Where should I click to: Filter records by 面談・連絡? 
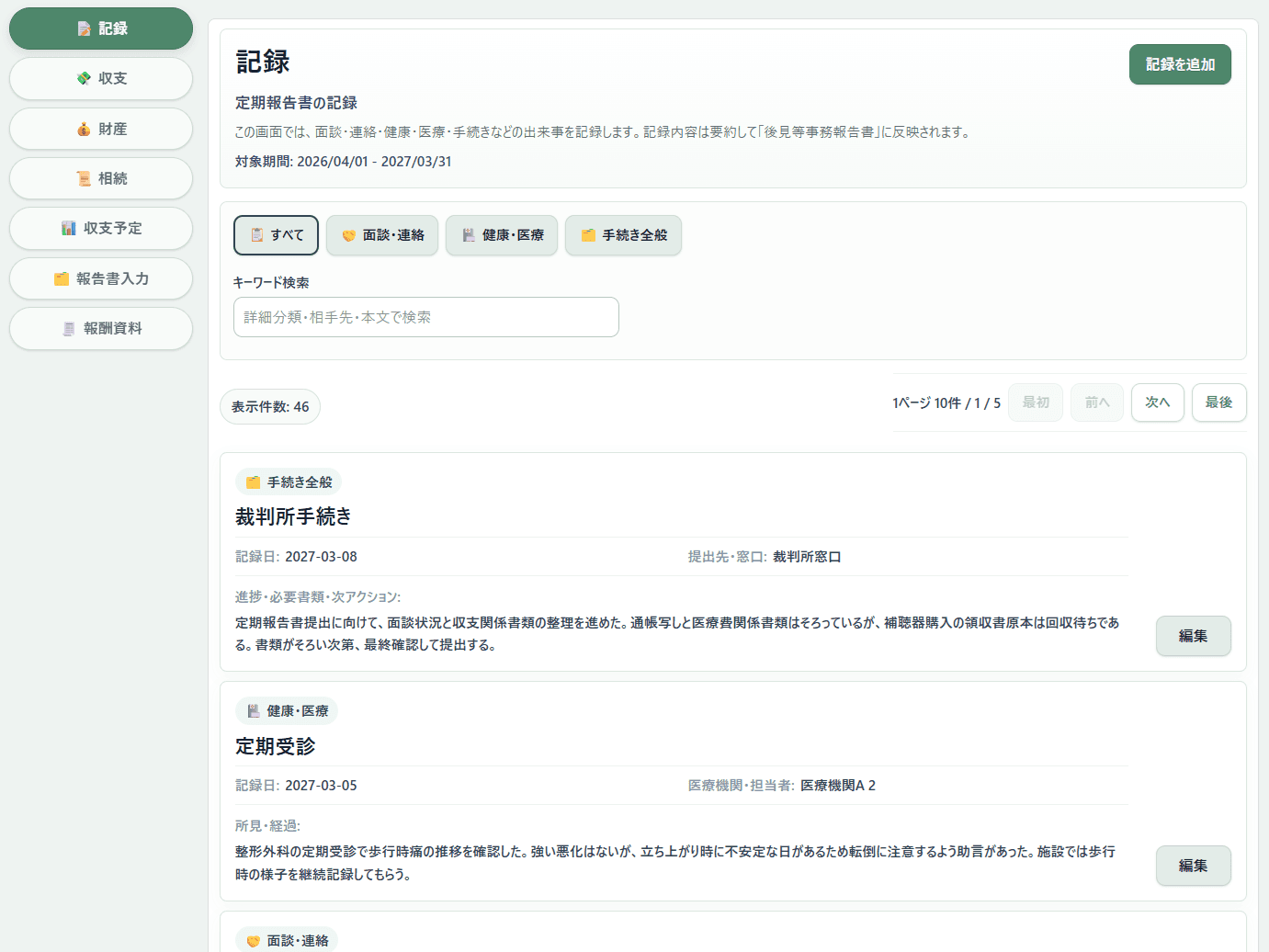[382, 235]
